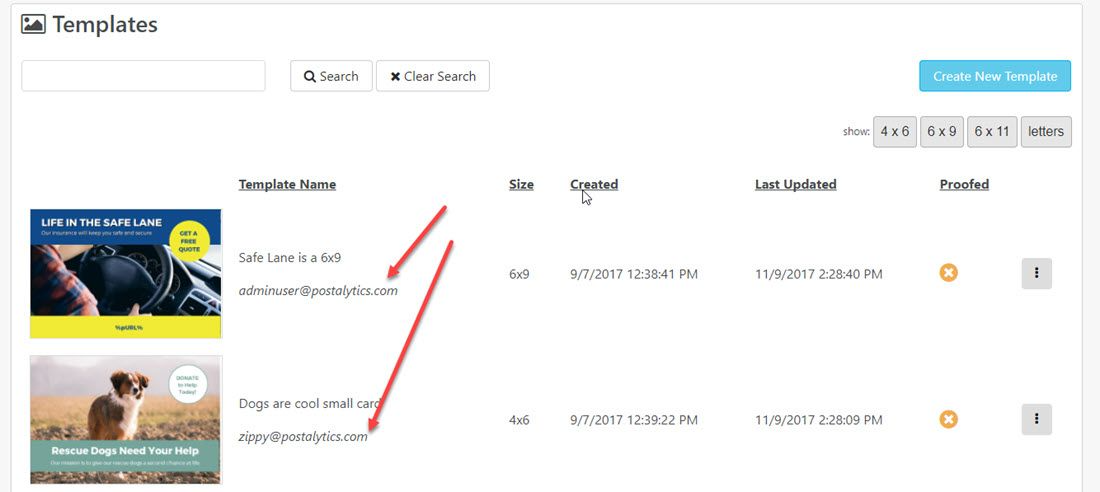Click last updated 11/9/2017 2:28:09 PM

pos(819,420)
